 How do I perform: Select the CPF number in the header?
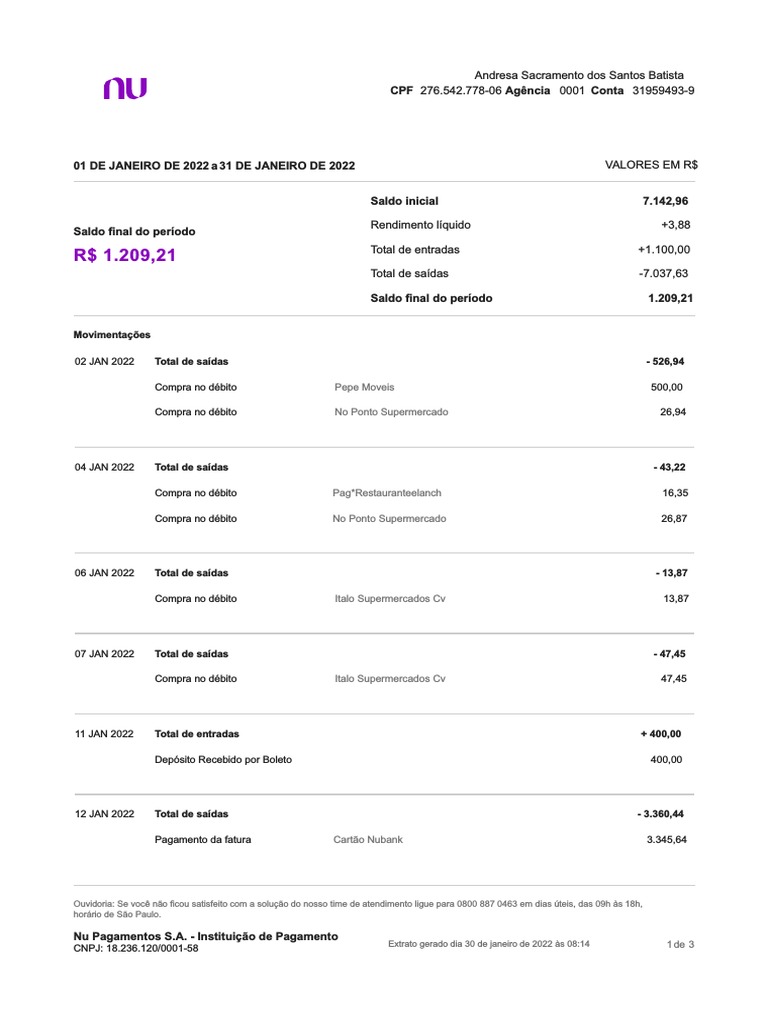point(461,91)
